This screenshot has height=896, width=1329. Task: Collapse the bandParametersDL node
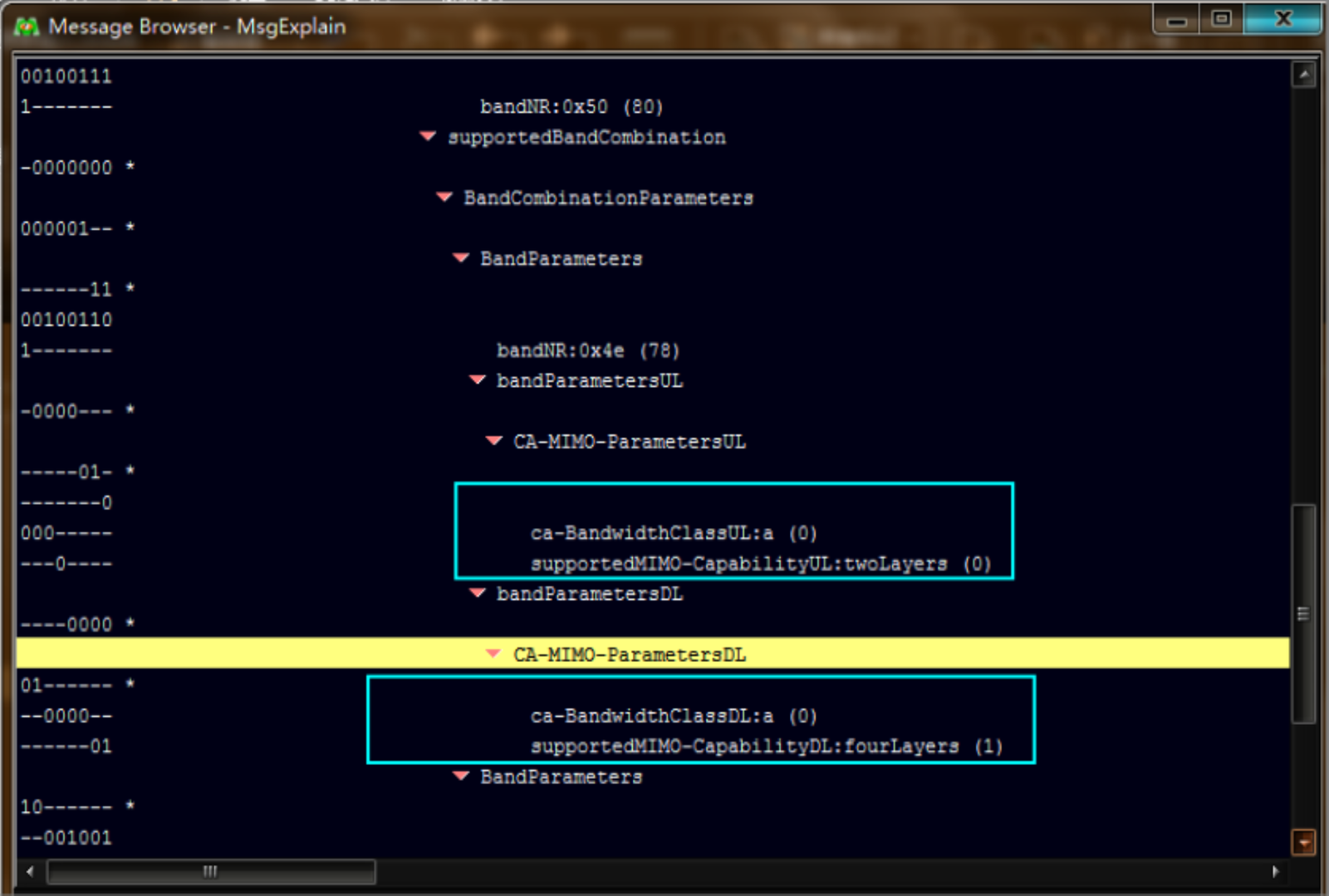[477, 593]
